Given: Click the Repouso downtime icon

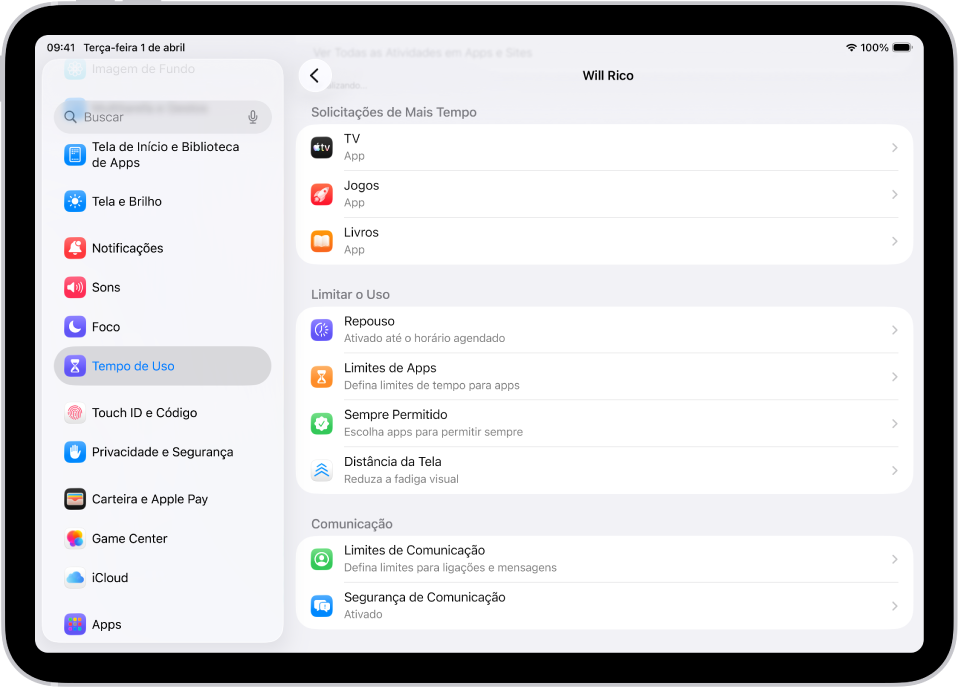Looking at the screenshot, I should click(x=321, y=330).
